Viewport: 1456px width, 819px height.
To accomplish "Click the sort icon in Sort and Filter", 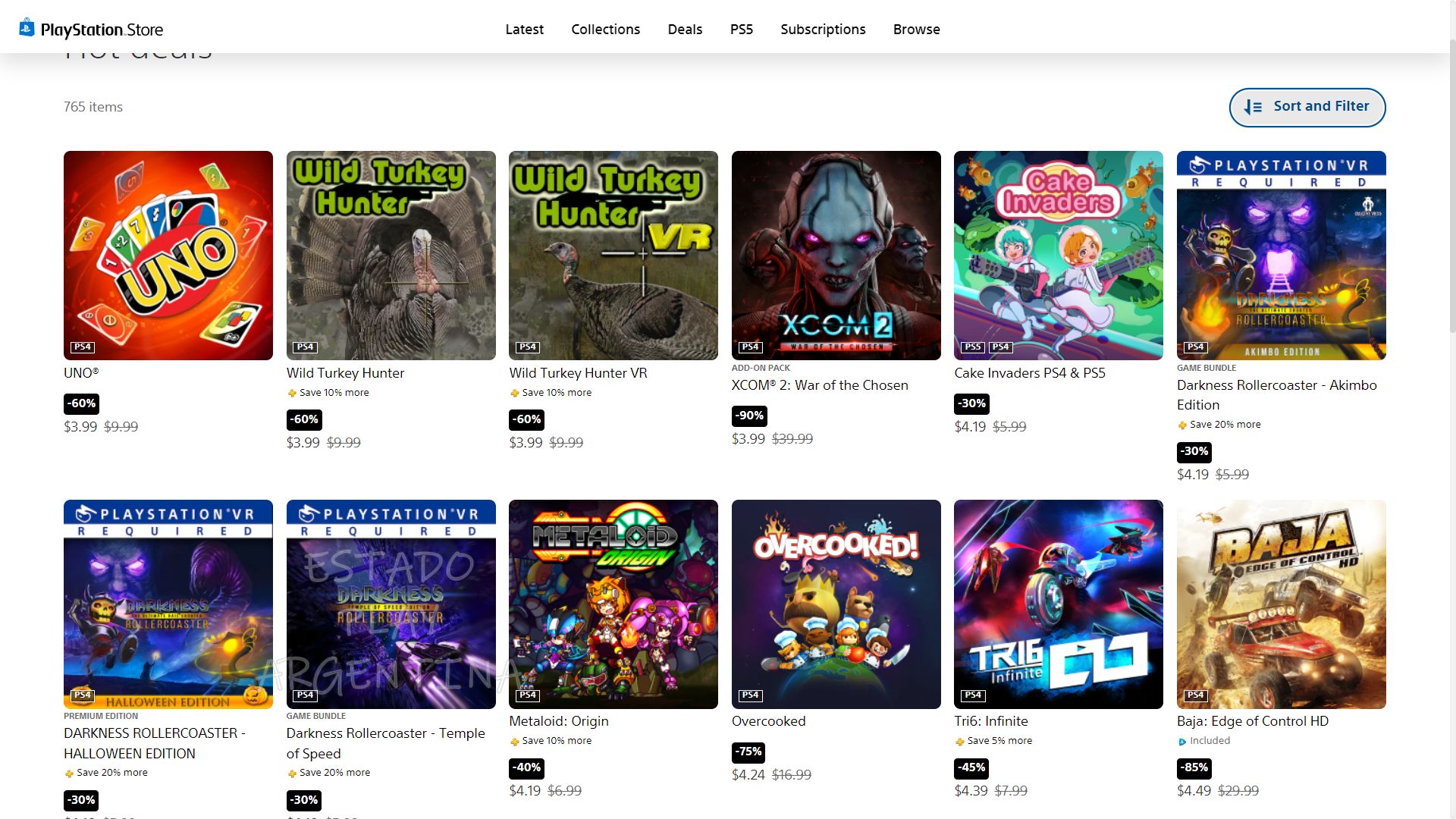I will pyautogui.click(x=1253, y=108).
